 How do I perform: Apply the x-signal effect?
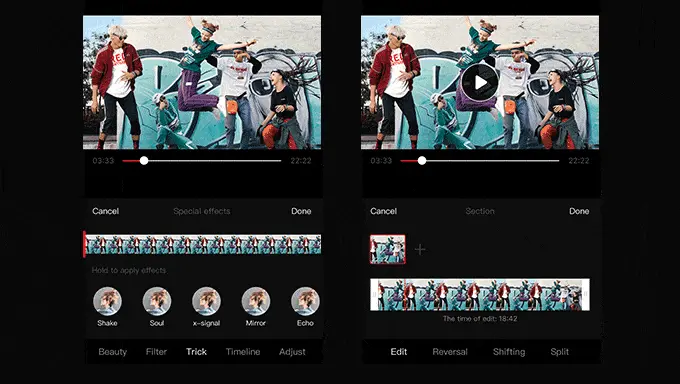click(206, 301)
